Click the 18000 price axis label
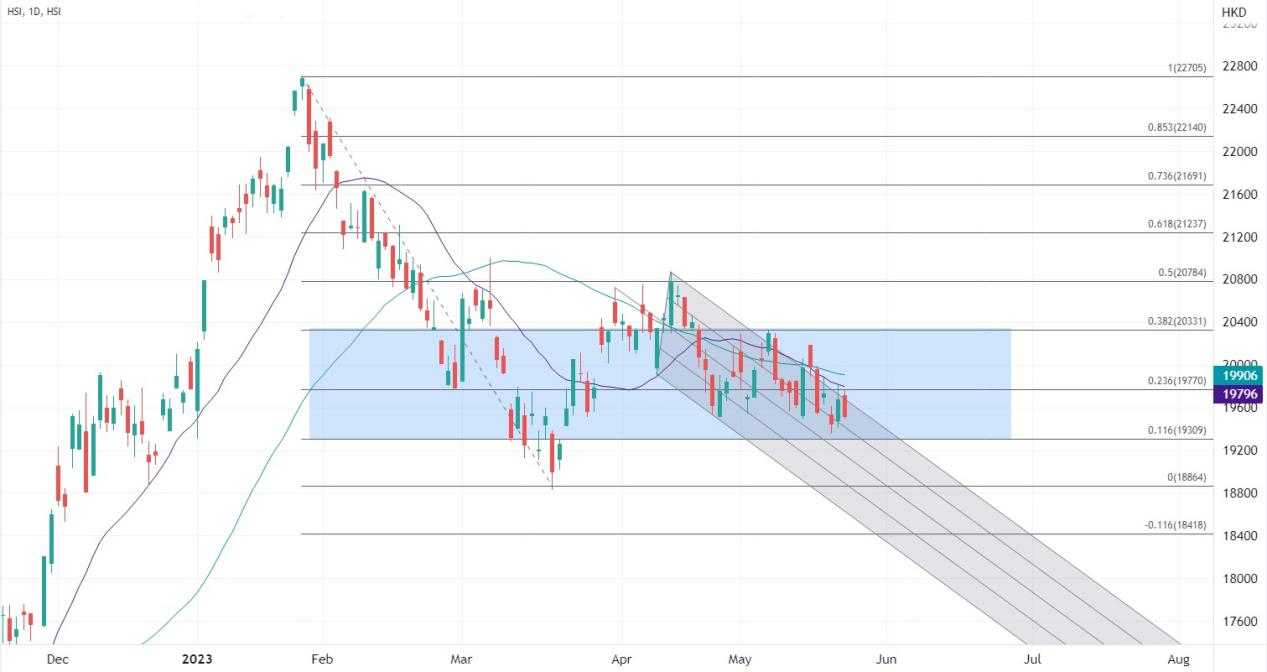Image resolution: width=1267 pixels, height=672 pixels. coord(1239,578)
